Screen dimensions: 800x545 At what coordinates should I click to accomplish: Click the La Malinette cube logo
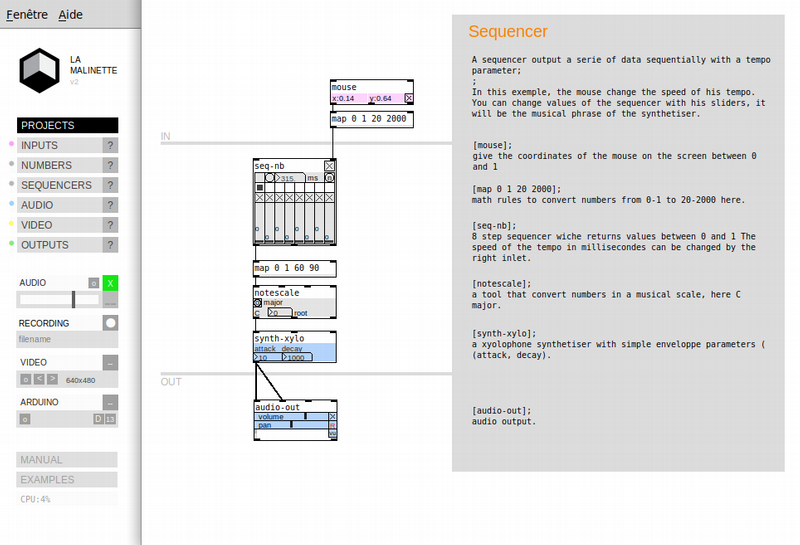[x=39, y=70]
